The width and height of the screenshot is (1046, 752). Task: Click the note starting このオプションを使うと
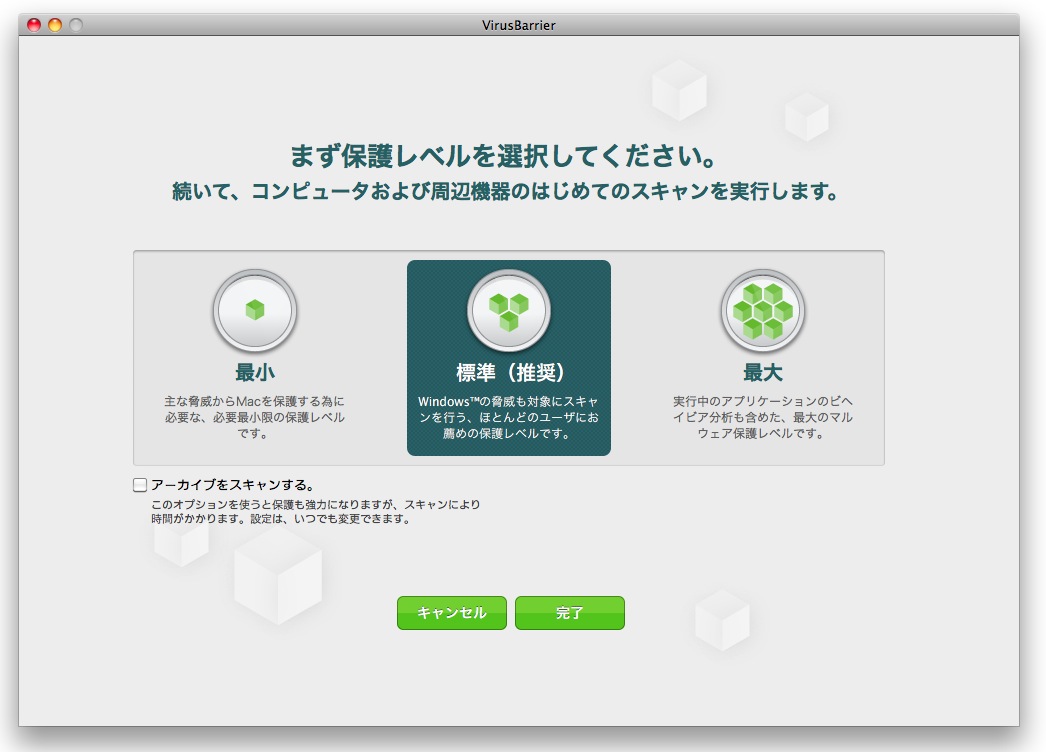pyautogui.click(x=316, y=511)
